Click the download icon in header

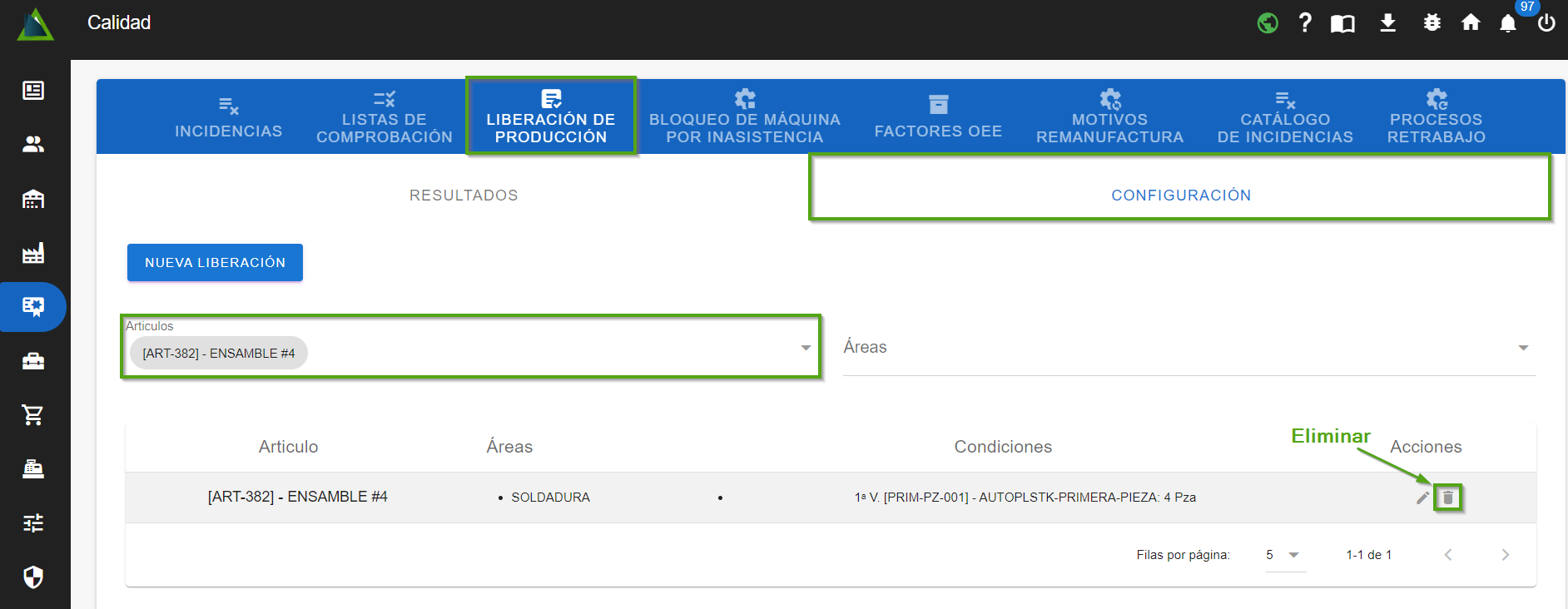[x=1387, y=22]
